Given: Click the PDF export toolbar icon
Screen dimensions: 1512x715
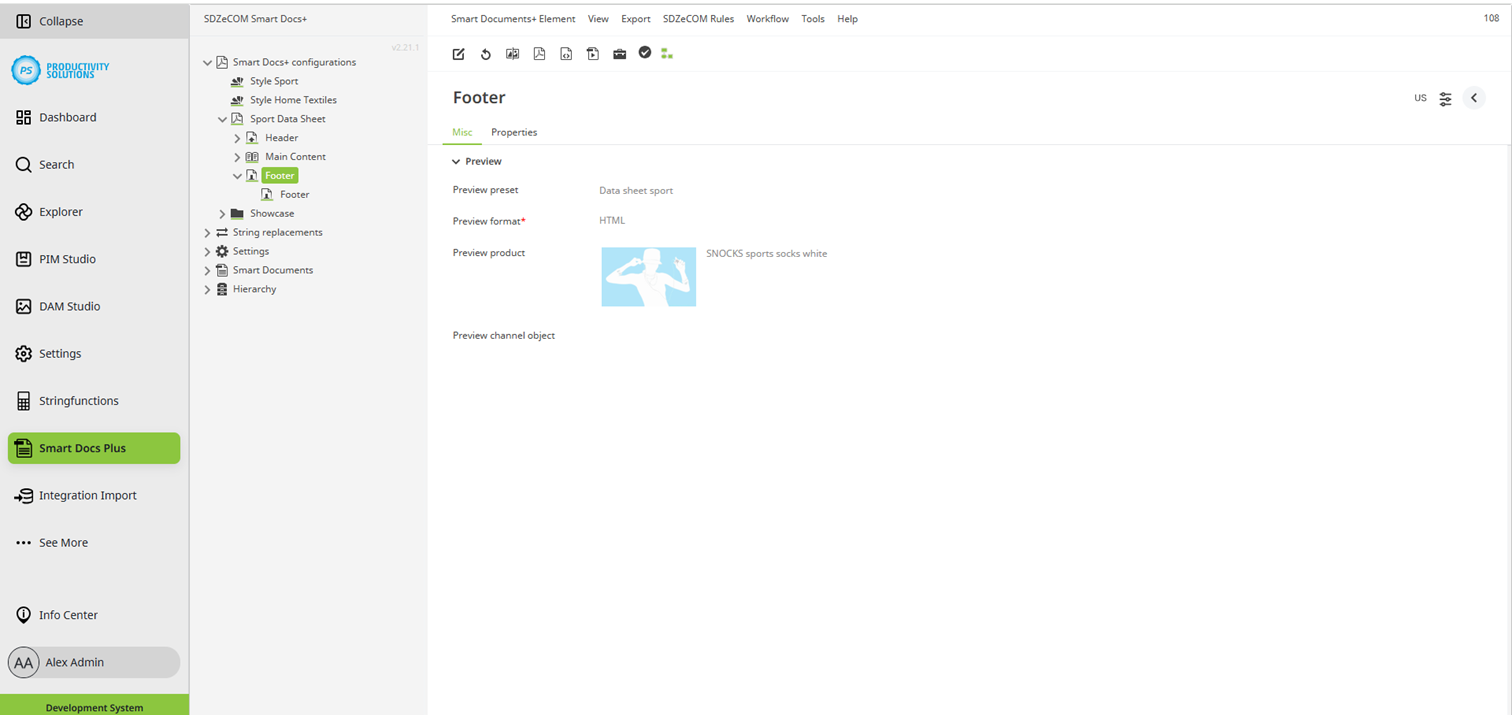Looking at the screenshot, I should [539, 54].
